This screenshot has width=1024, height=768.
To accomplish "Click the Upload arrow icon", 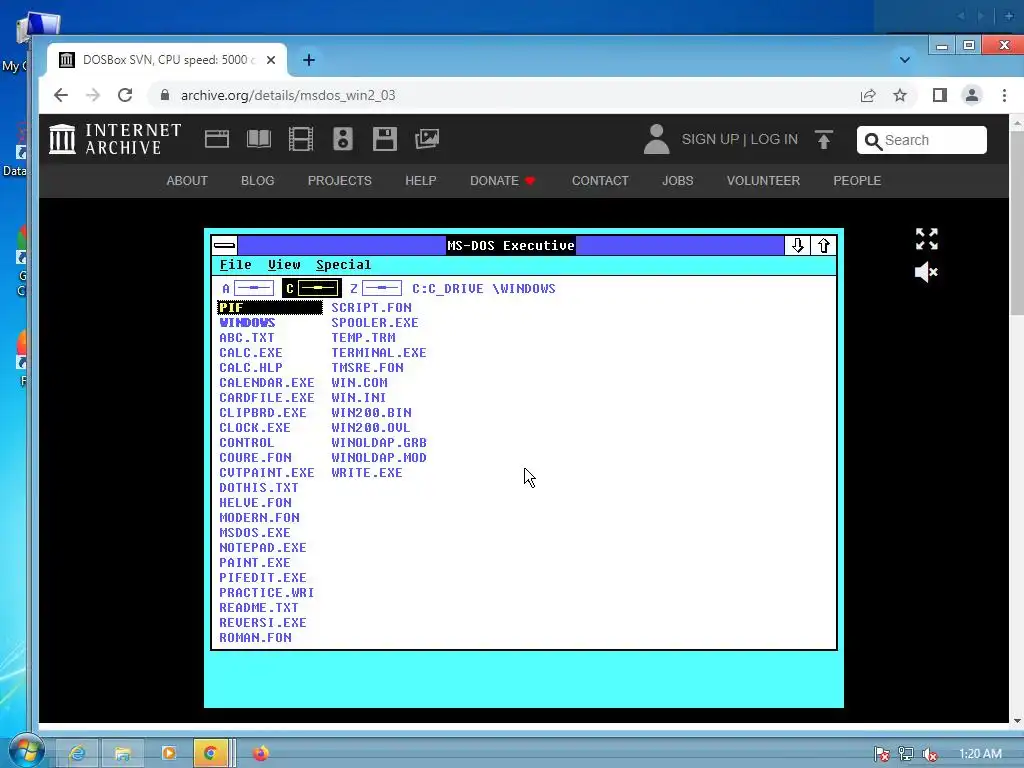I will (824, 139).
